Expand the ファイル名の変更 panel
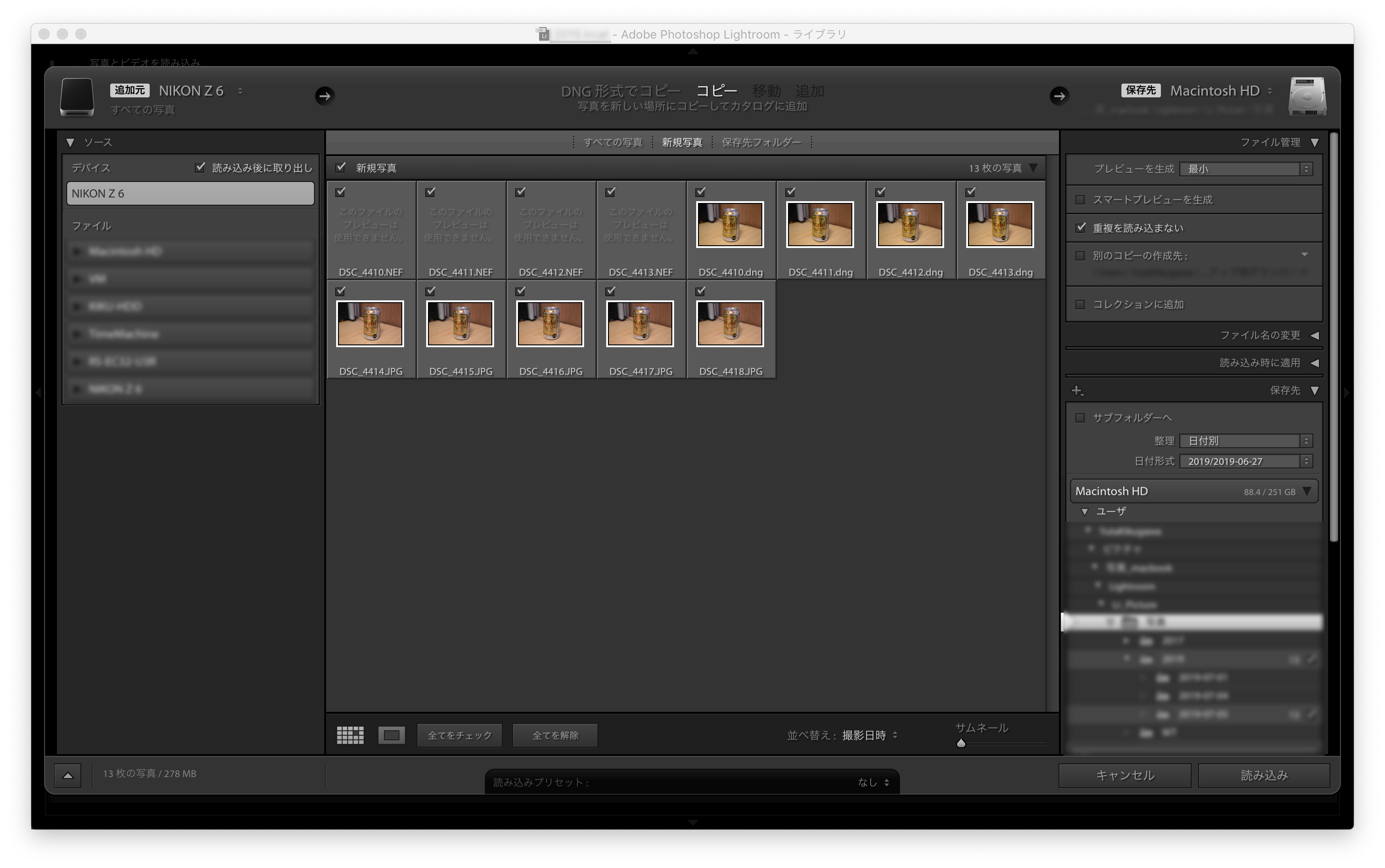1385x868 pixels. pyautogui.click(x=1315, y=335)
